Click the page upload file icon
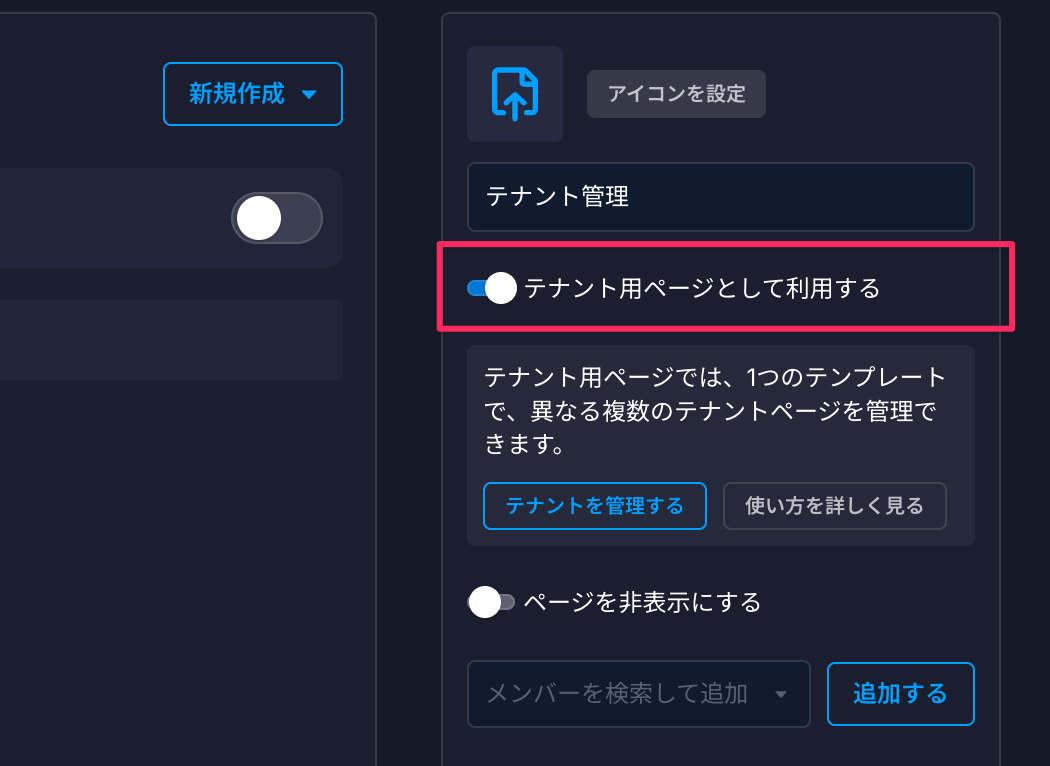 click(x=514, y=94)
